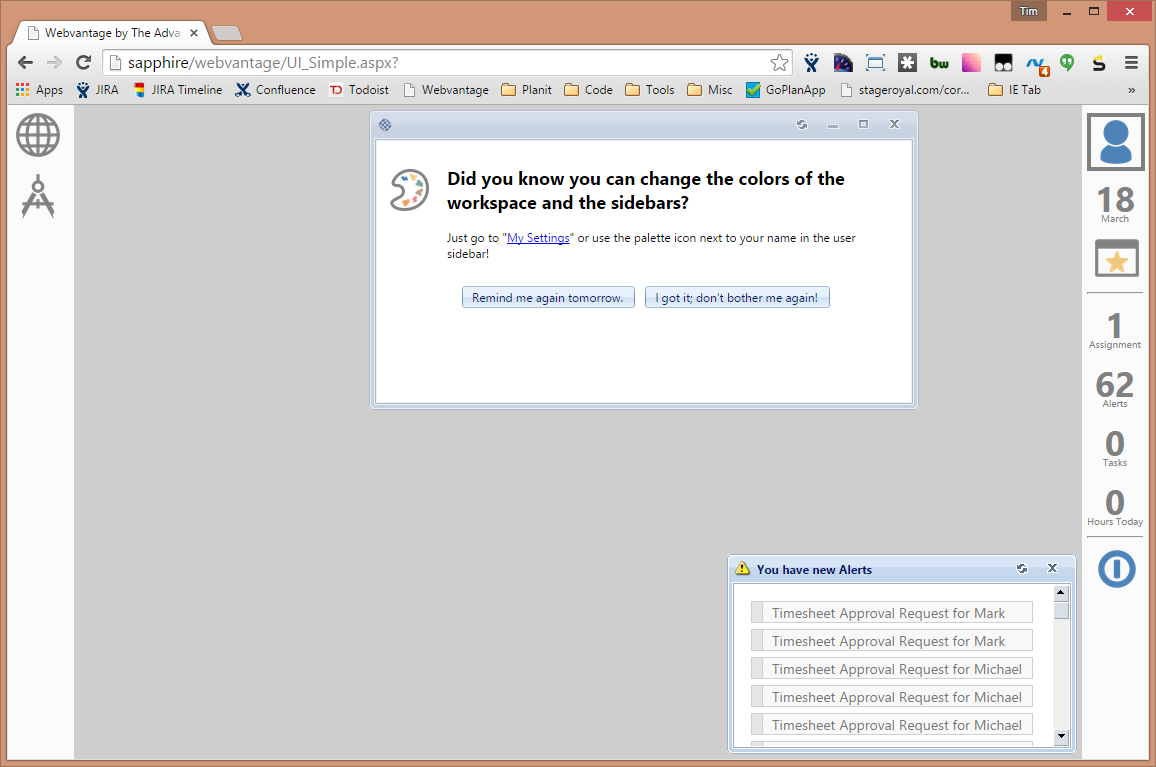Click the alerts list scrollbar thumb

[x=1061, y=611]
